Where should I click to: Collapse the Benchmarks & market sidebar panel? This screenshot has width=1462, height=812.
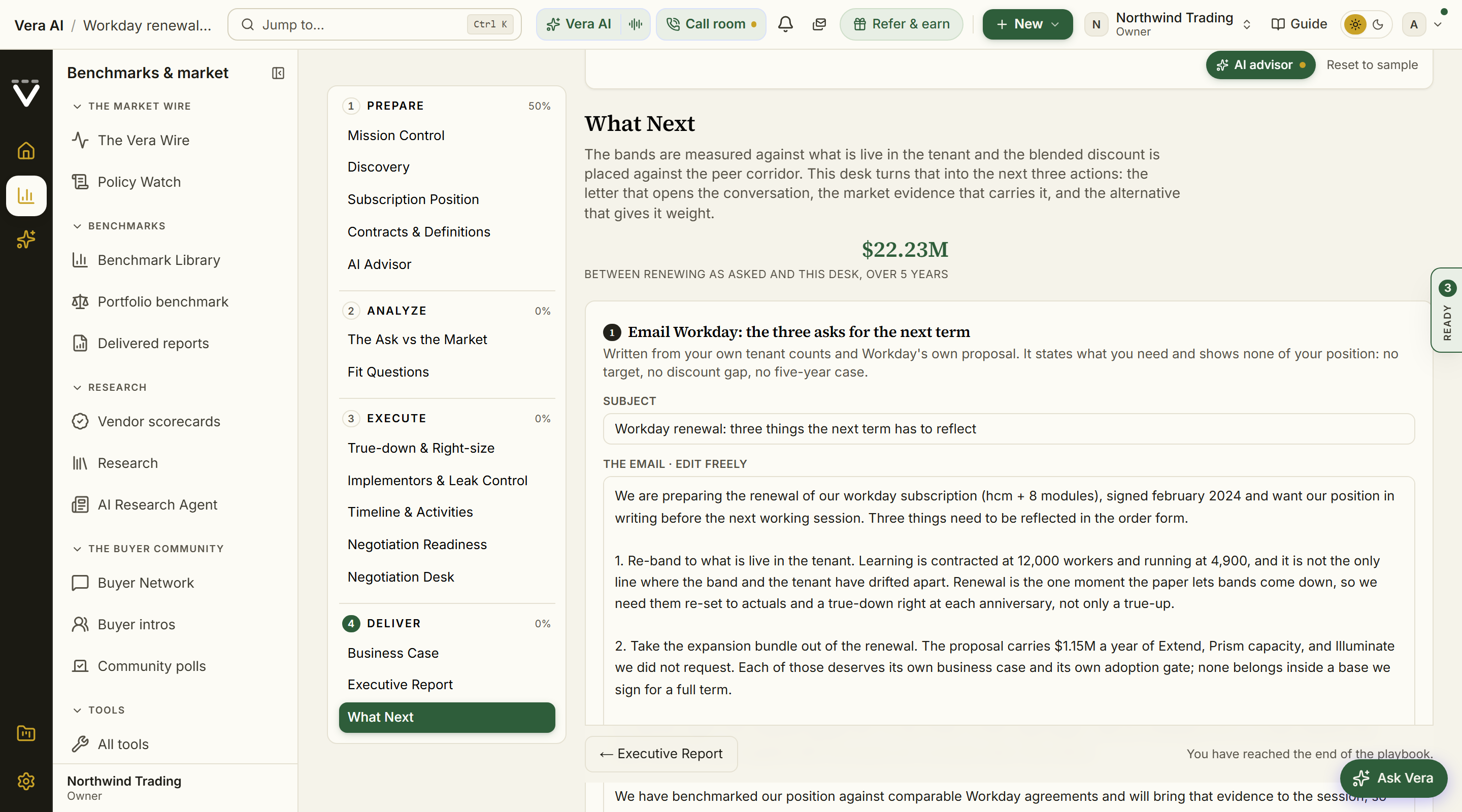[x=278, y=73]
